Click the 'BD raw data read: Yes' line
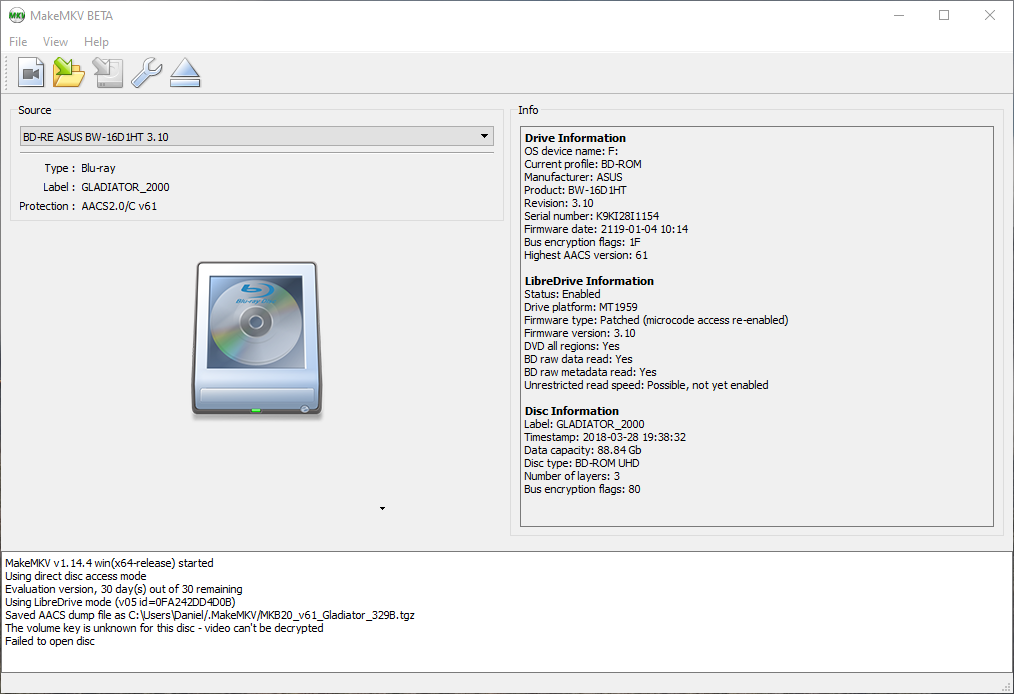 pos(578,359)
